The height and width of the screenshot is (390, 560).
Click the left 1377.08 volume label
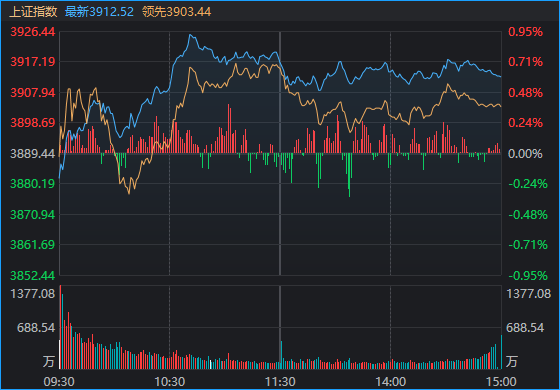[33, 294]
